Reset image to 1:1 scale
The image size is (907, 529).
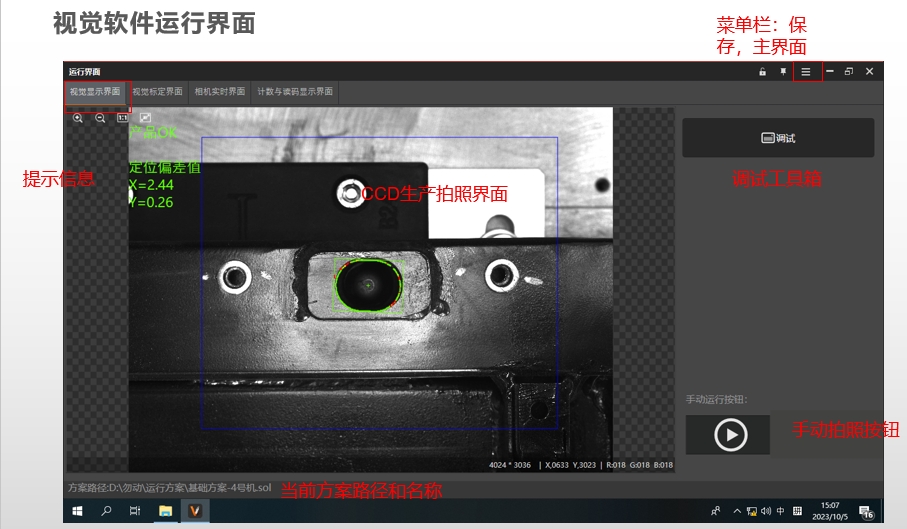(x=123, y=118)
